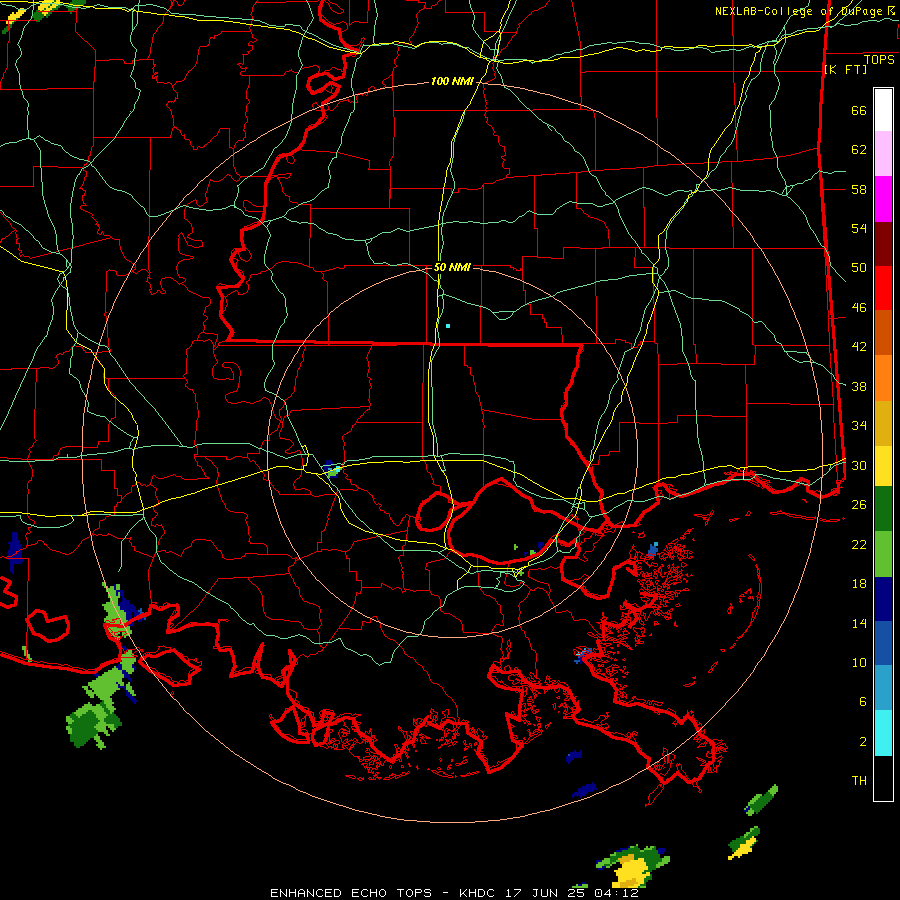Click the bright red 46-50 legend swatch
900x900 pixels.
coord(883,288)
